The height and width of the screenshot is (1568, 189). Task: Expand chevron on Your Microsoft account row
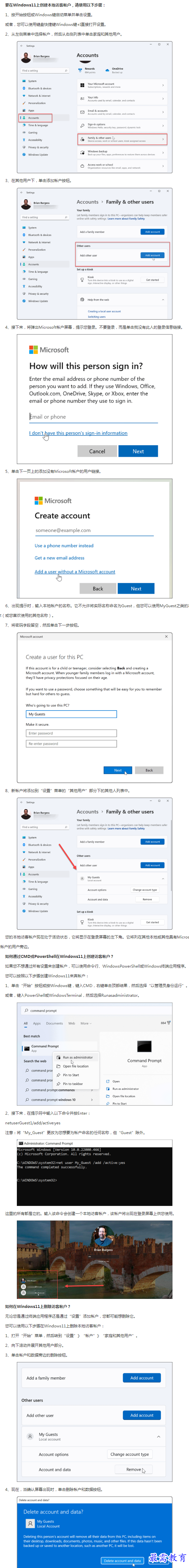point(163,85)
